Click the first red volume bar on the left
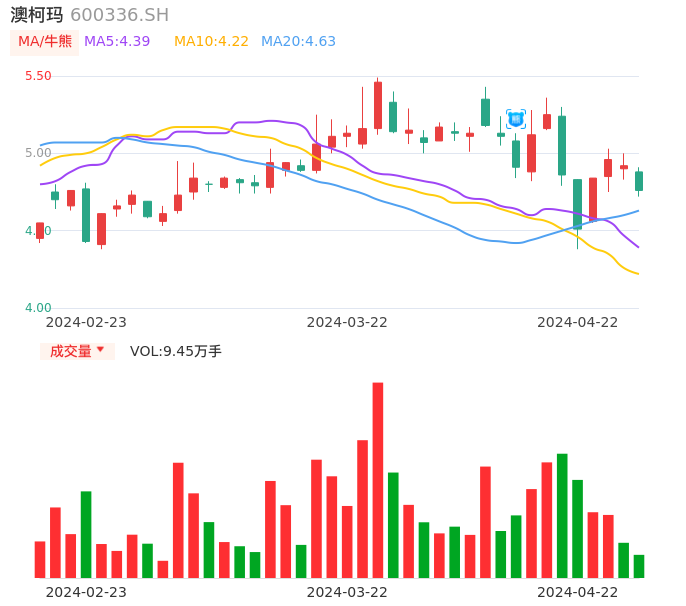 pos(40,559)
